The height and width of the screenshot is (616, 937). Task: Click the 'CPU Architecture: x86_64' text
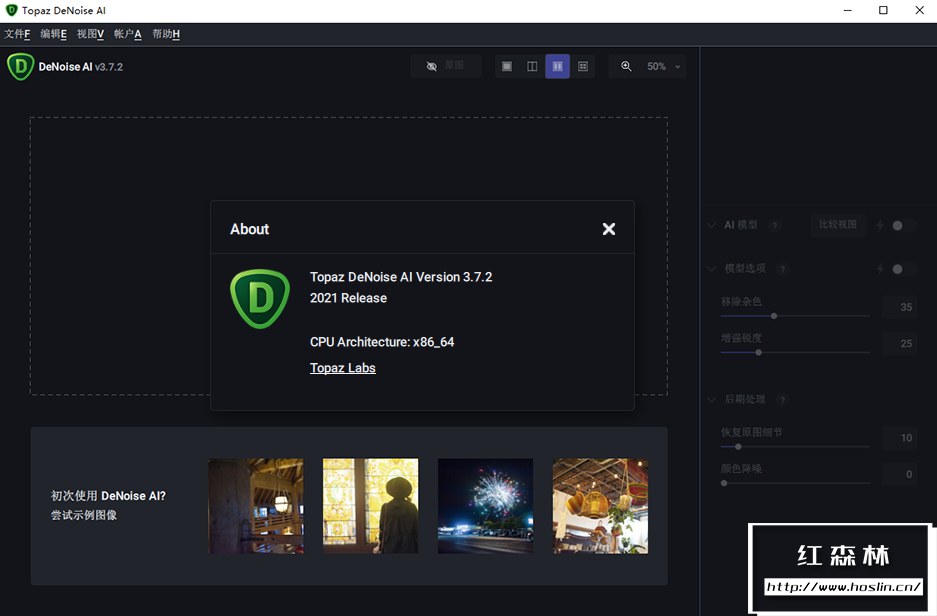tap(382, 342)
